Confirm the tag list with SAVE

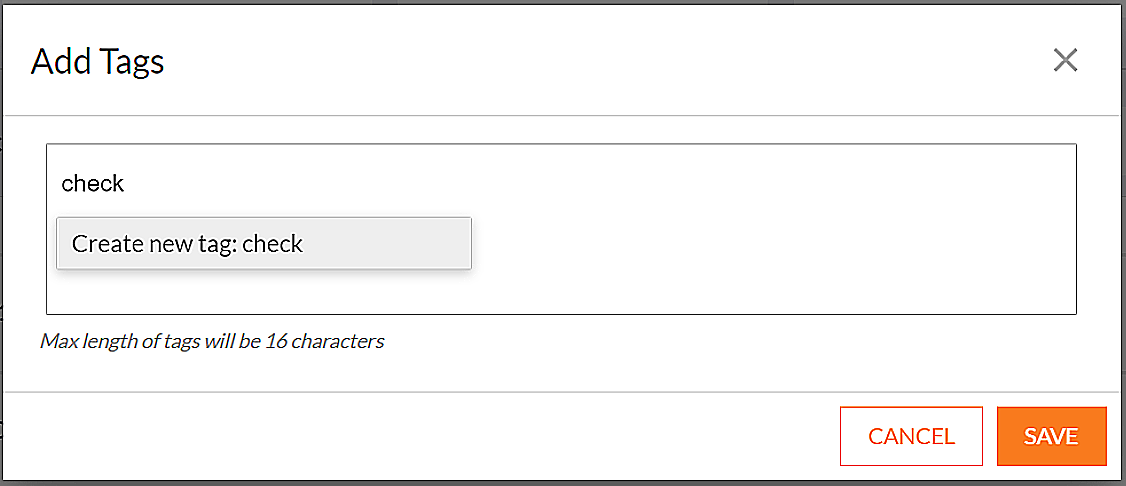1051,436
